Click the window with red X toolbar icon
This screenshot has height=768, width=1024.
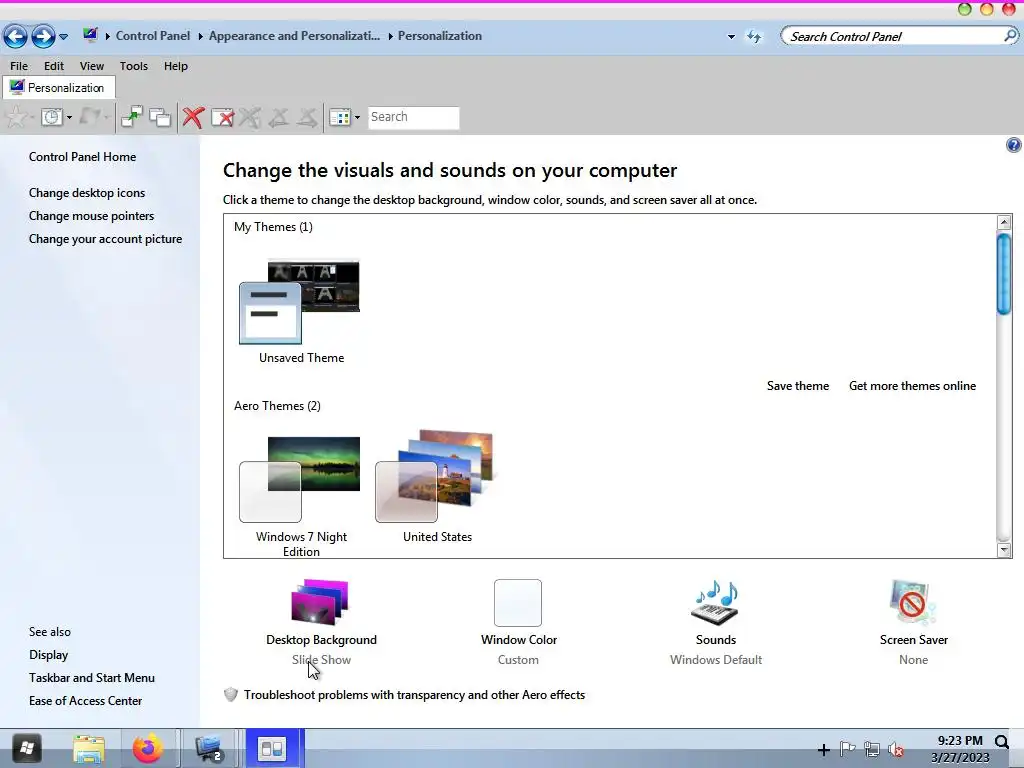pyautogui.click(x=223, y=118)
